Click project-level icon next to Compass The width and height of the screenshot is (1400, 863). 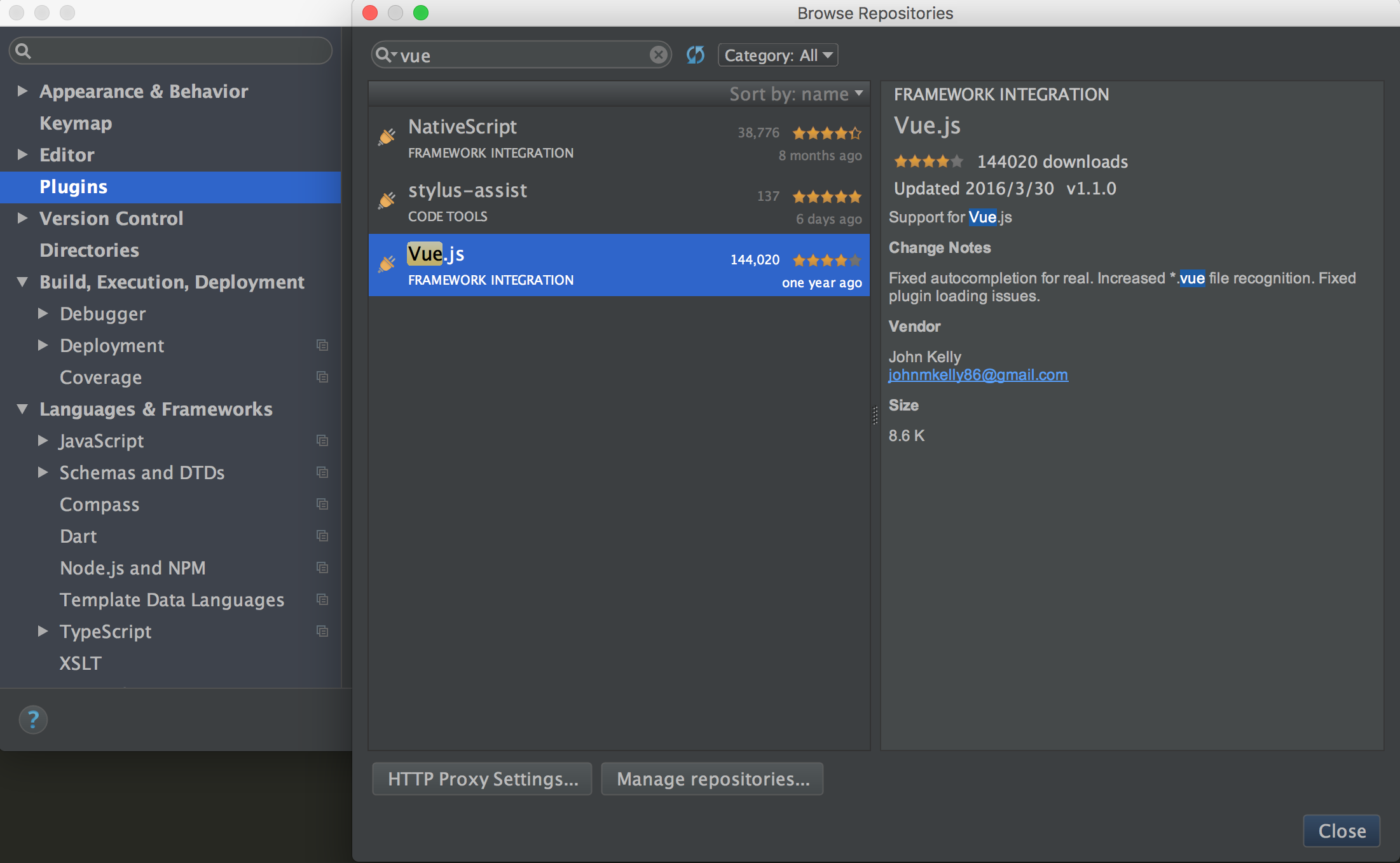(322, 504)
